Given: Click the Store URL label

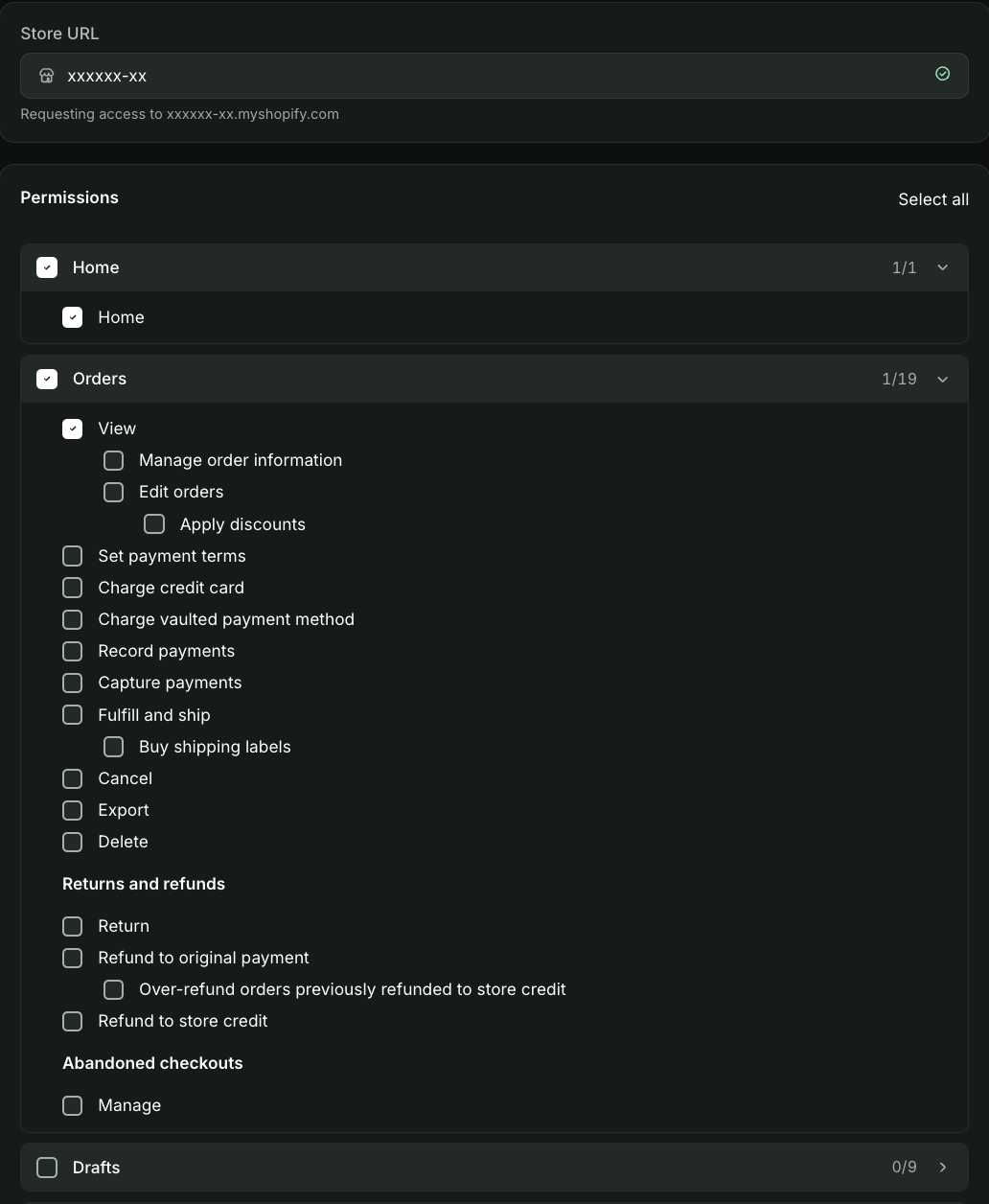Looking at the screenshot, I should click(x=60, y=34).
